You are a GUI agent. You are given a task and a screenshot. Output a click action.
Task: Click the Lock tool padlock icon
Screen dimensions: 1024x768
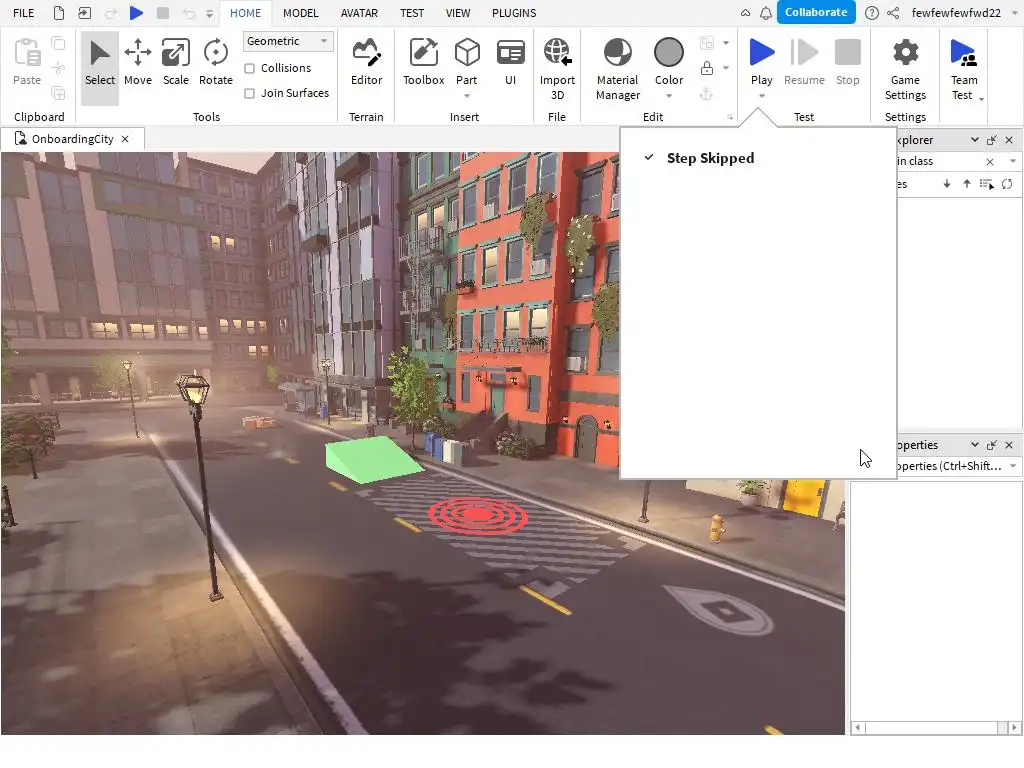click(x=707, y=68)
